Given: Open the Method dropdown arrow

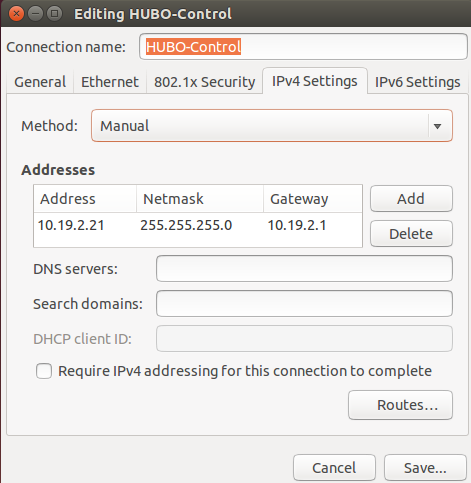Looking at the screenshot, I should coord(437,126).
